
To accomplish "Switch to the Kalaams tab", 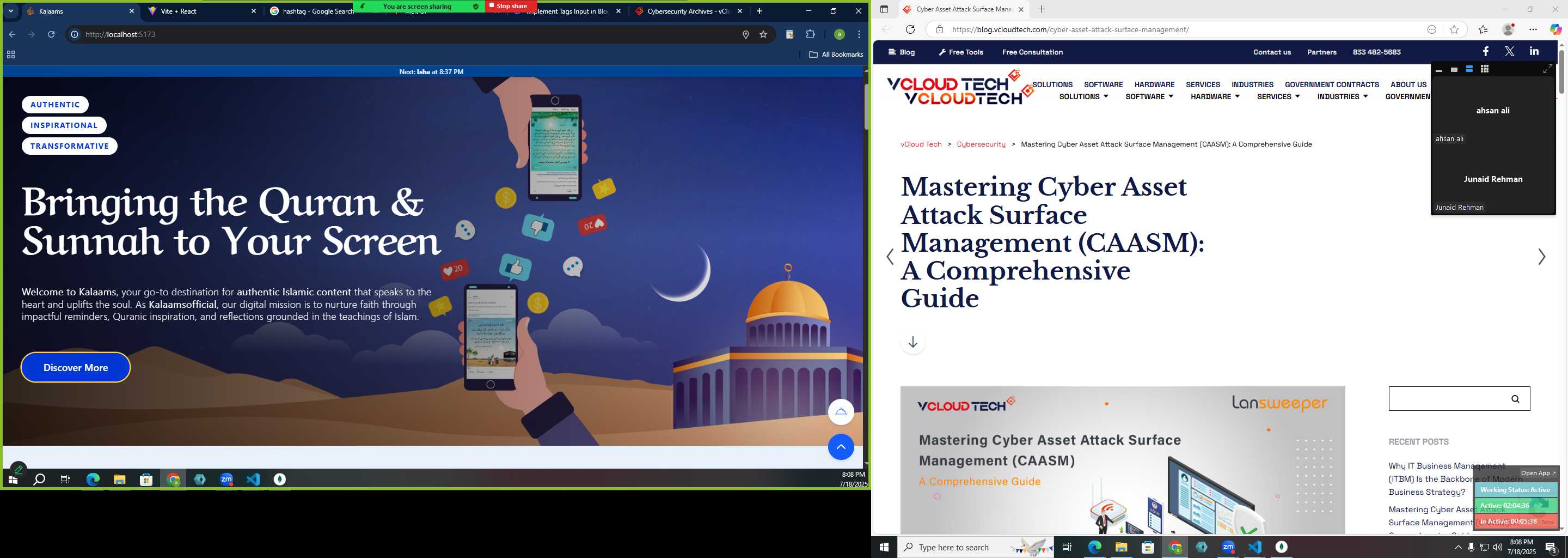I will 81,11.
